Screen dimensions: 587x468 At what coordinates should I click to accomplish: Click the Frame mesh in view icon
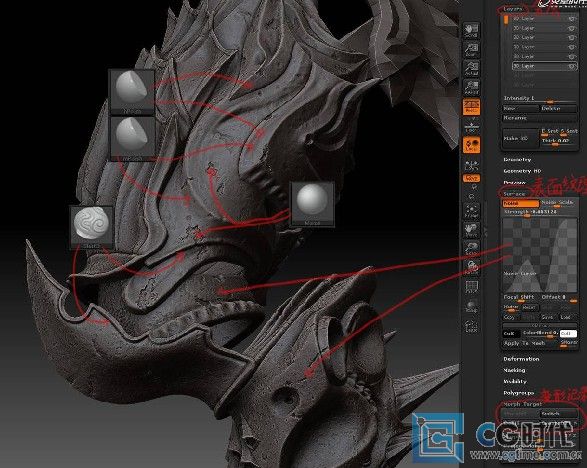click(471, 211)
